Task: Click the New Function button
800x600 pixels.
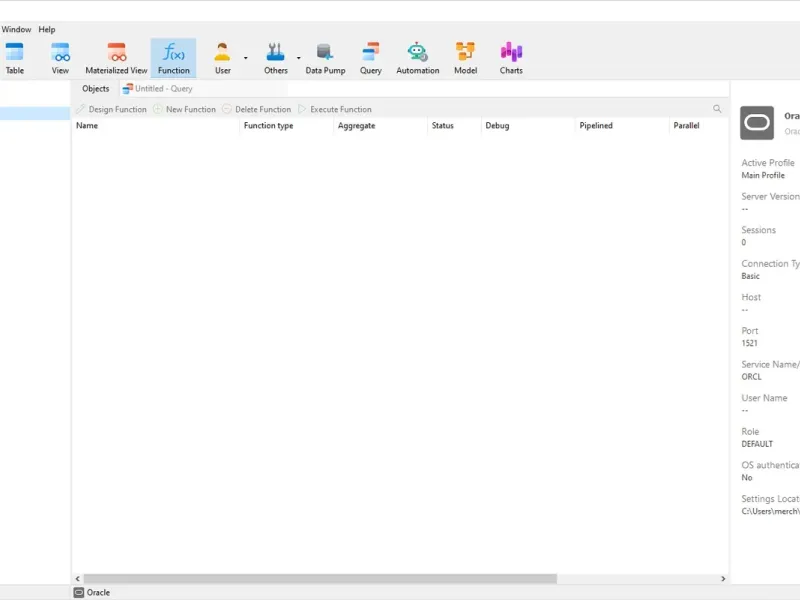Action: click(x=185, y=109)
